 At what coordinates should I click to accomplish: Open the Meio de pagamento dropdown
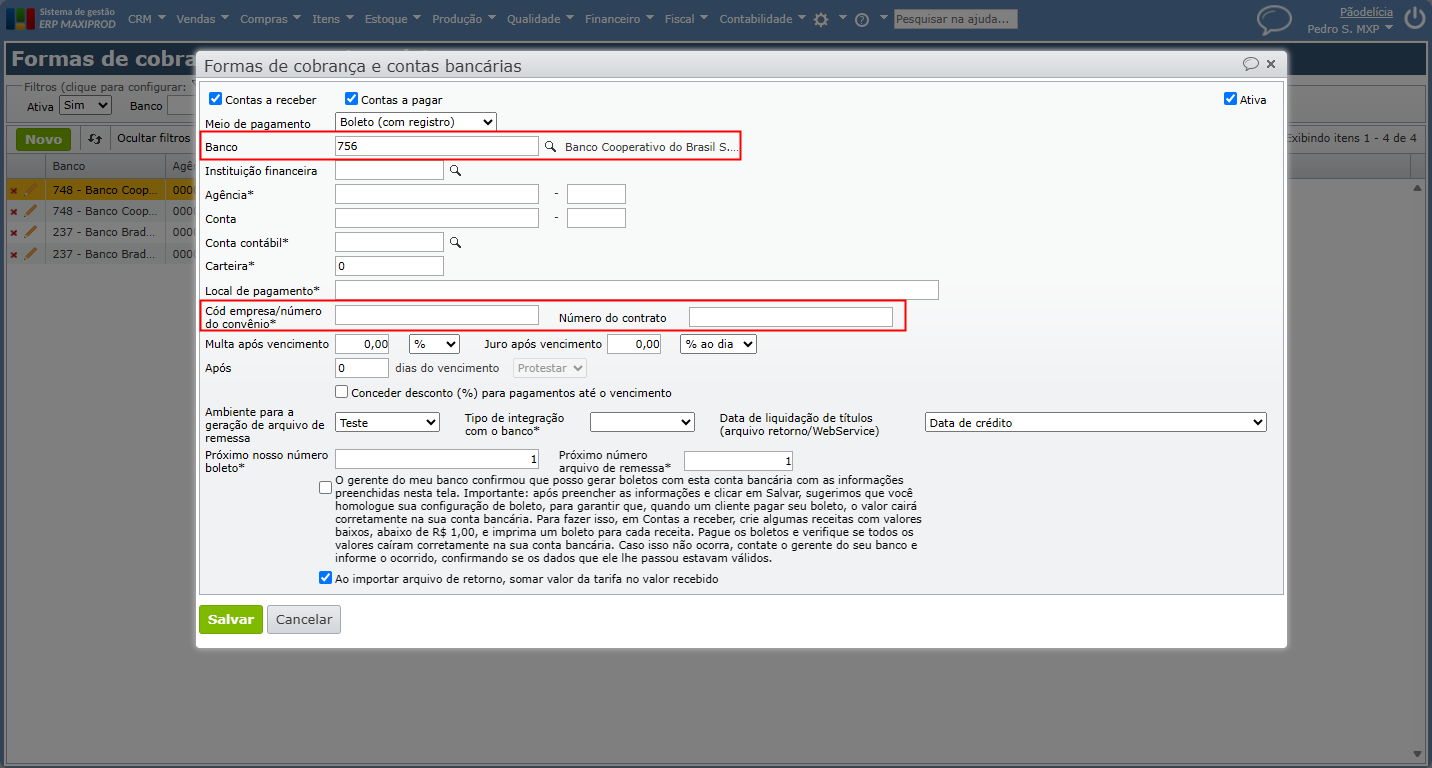click(x=416, y=122)
